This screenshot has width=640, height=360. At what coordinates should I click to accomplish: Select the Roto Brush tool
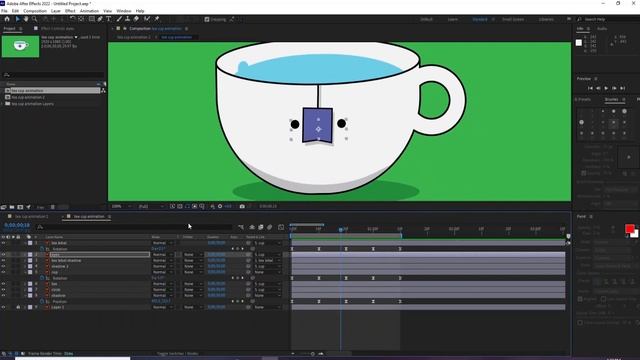tap(147, 19)
